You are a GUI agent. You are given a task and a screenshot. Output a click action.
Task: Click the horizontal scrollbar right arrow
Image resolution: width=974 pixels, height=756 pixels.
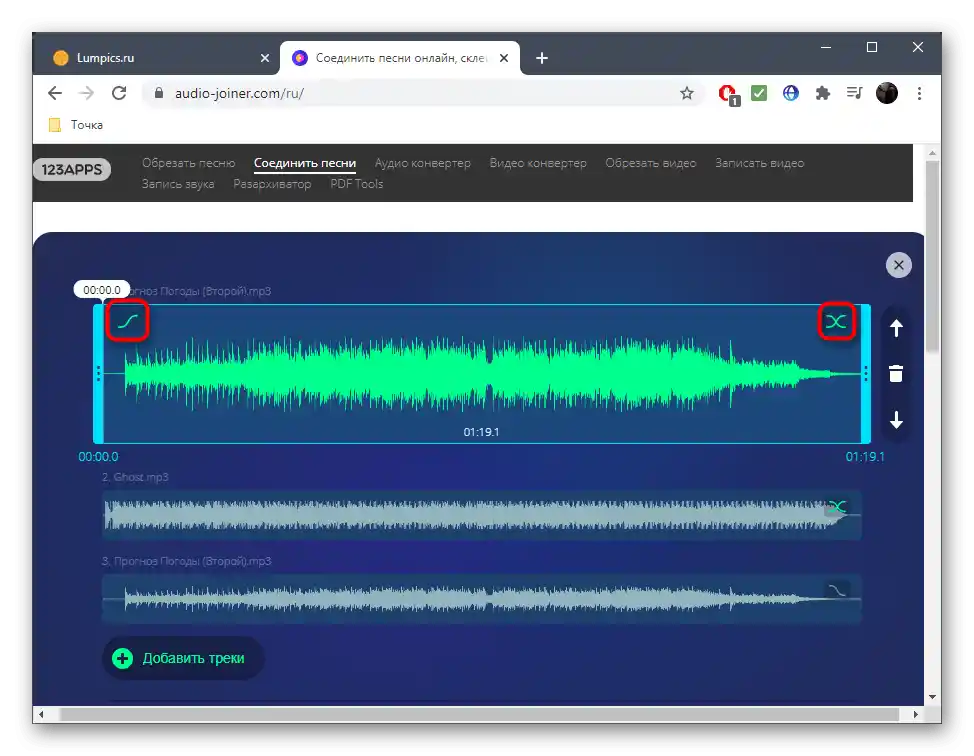click(x=916, y=714)
